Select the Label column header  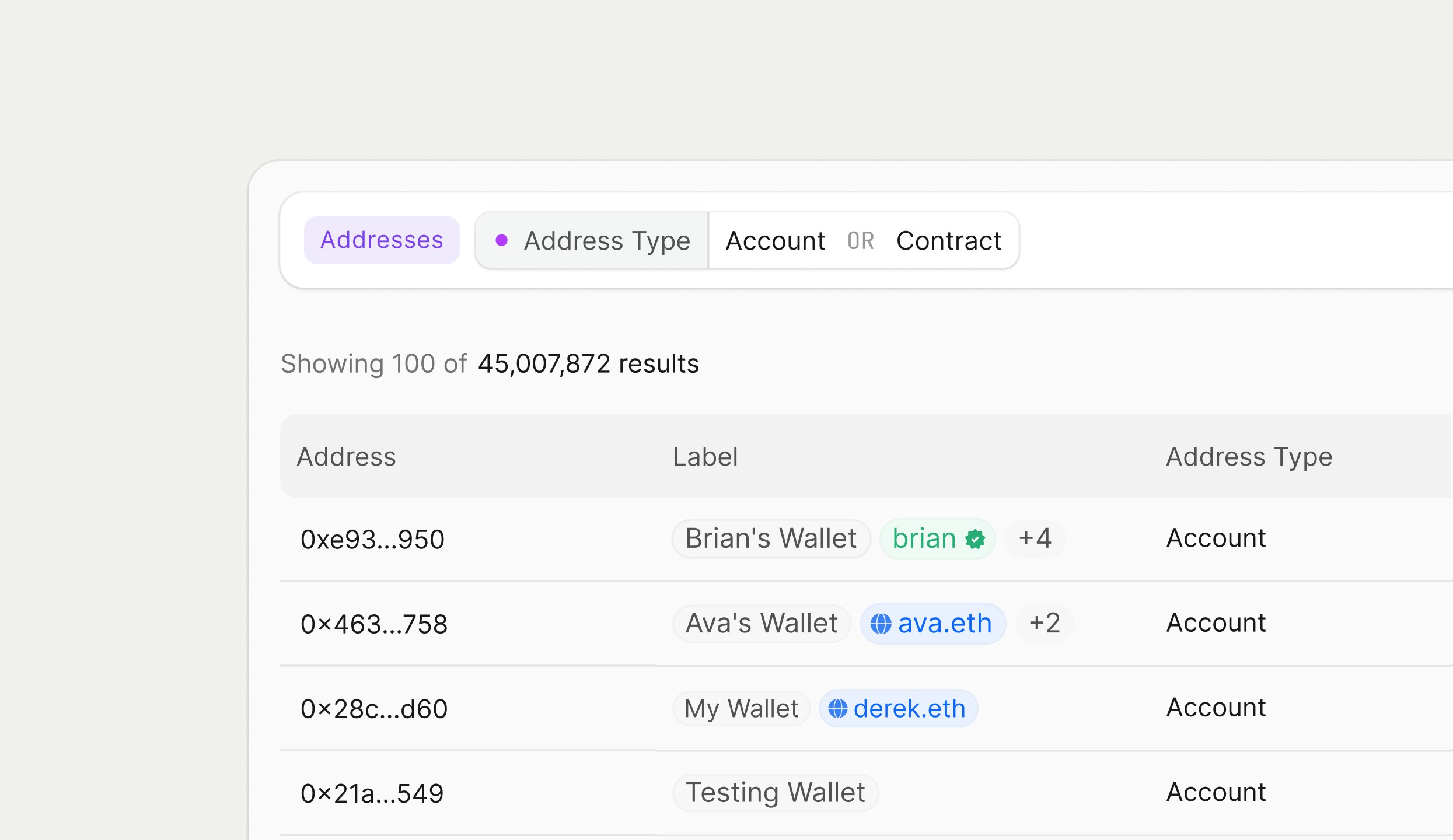click(705, 457)
